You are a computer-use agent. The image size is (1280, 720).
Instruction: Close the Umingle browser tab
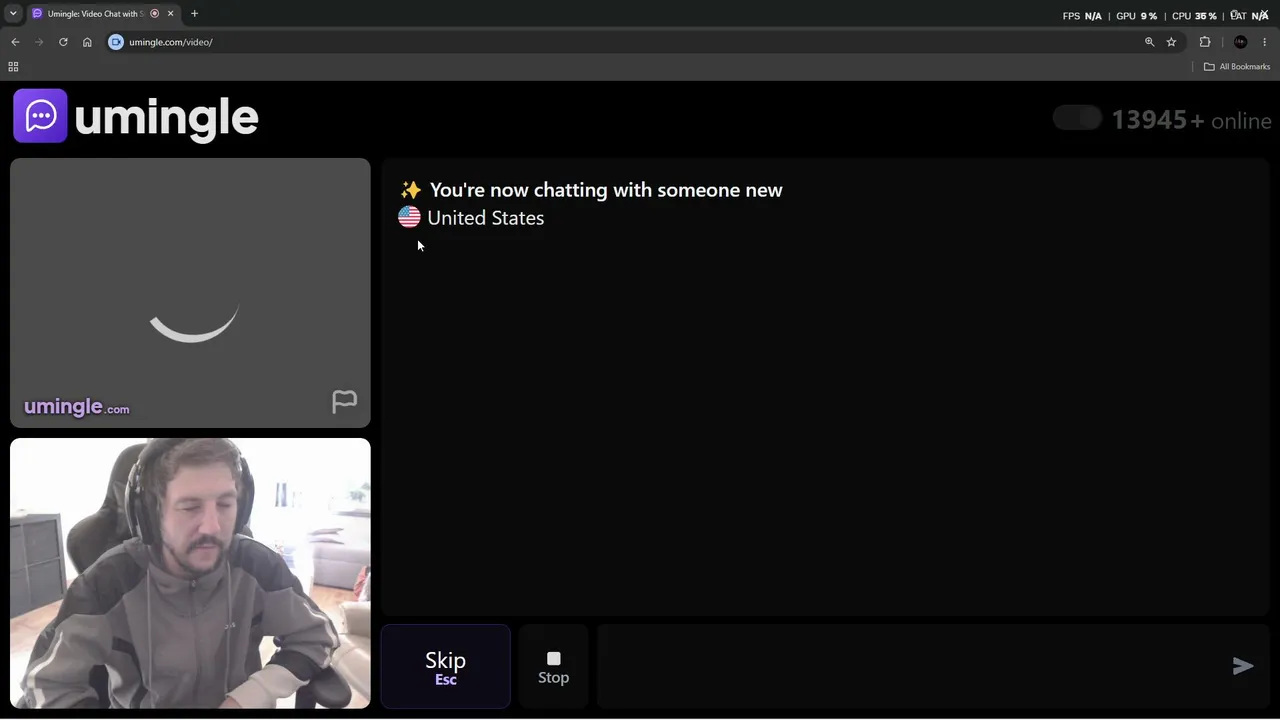170,14
